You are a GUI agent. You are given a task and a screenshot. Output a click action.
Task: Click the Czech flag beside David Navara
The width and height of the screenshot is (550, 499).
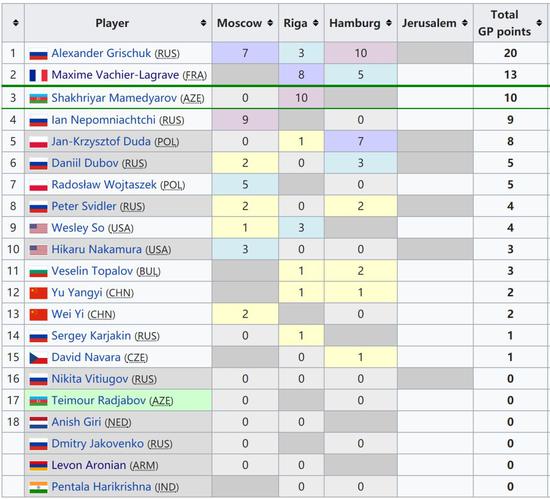click(x=39, y=358)
